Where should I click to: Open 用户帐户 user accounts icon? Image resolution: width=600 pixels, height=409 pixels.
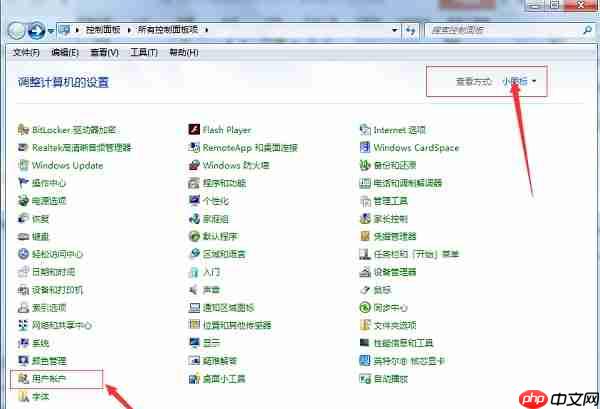[23, 379]
